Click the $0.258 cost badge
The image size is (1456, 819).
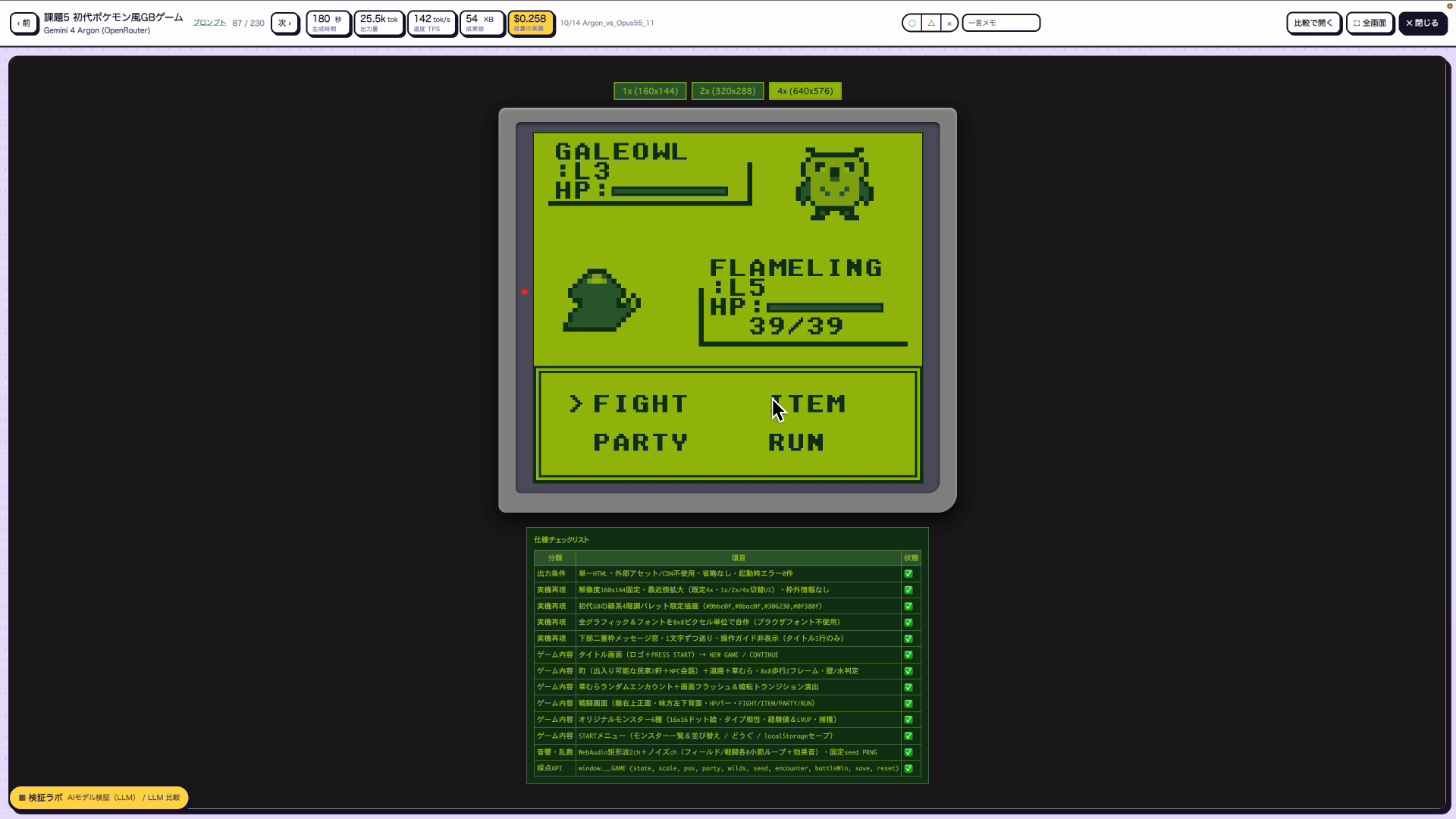click(530, 24)
